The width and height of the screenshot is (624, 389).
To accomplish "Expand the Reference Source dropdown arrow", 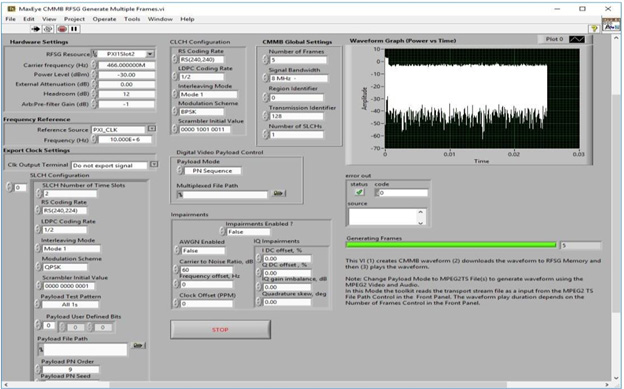I will pos(151,129).
